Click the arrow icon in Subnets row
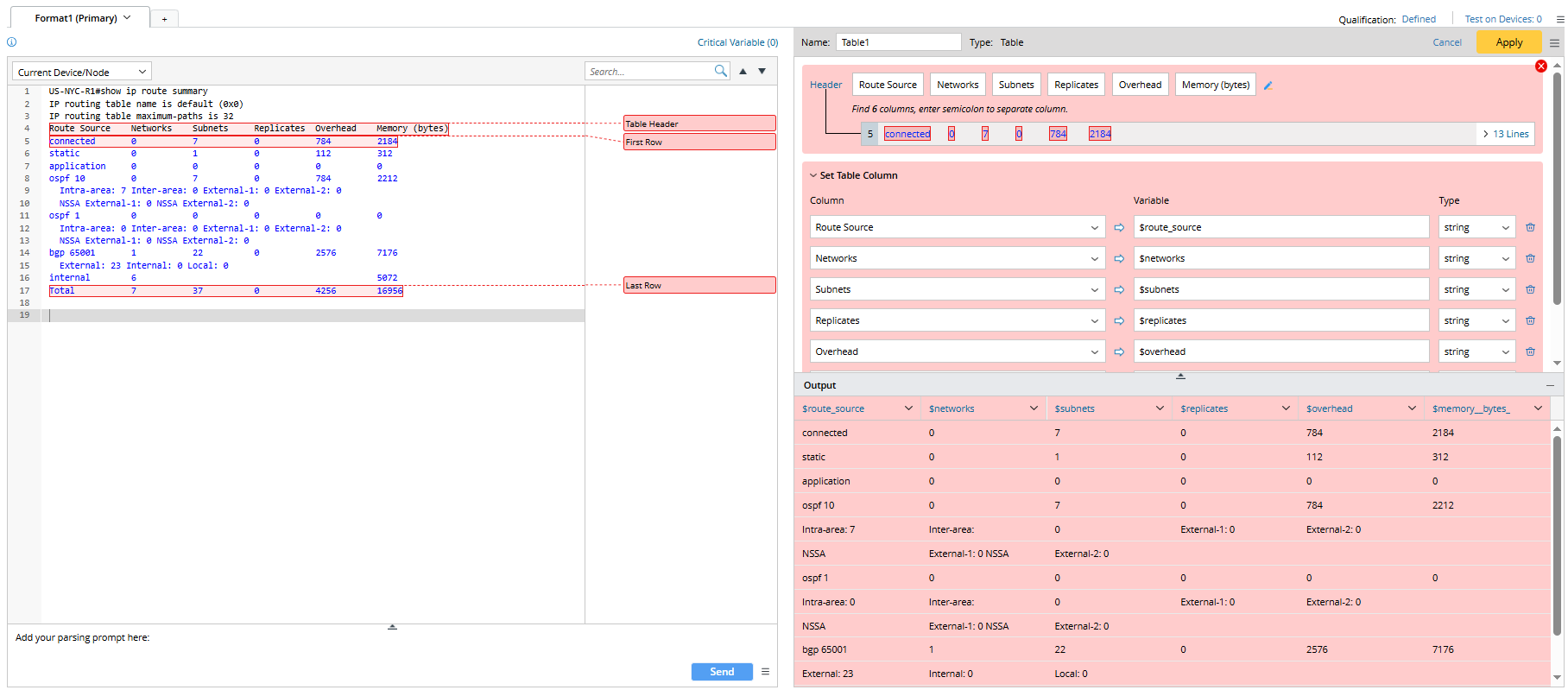1568x690 pixels. pyautogui.click(x=1120, y=289)
